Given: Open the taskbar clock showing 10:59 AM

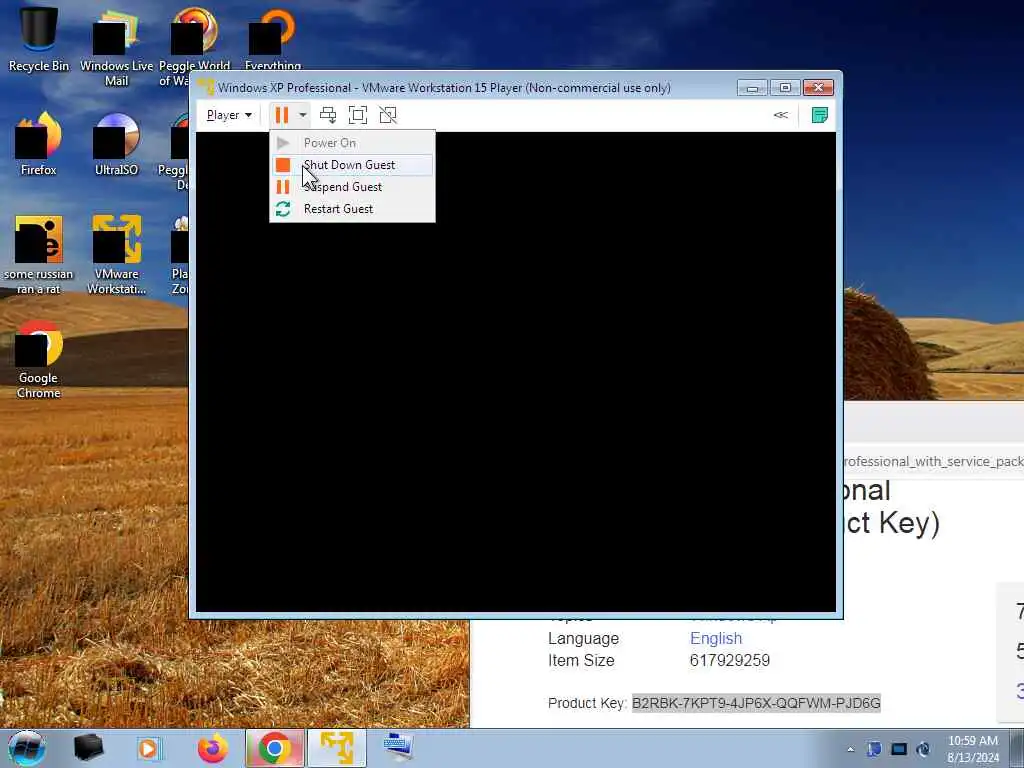Looking at the screenshot, I should (973, 749).
